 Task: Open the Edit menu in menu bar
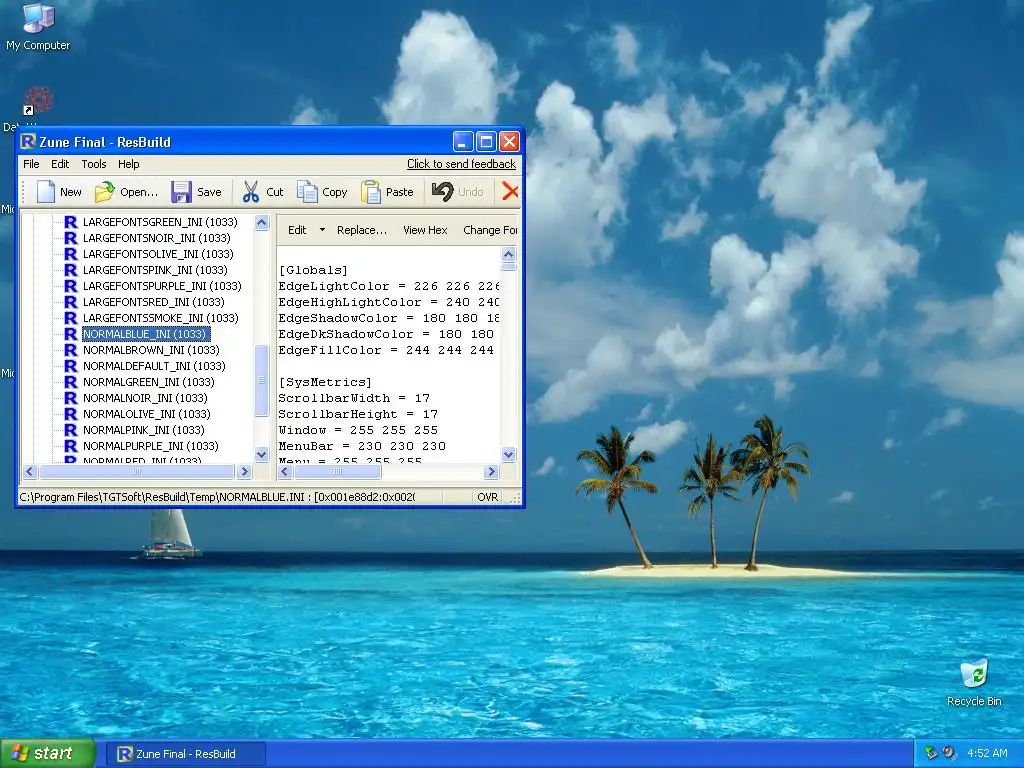[60, 164]
